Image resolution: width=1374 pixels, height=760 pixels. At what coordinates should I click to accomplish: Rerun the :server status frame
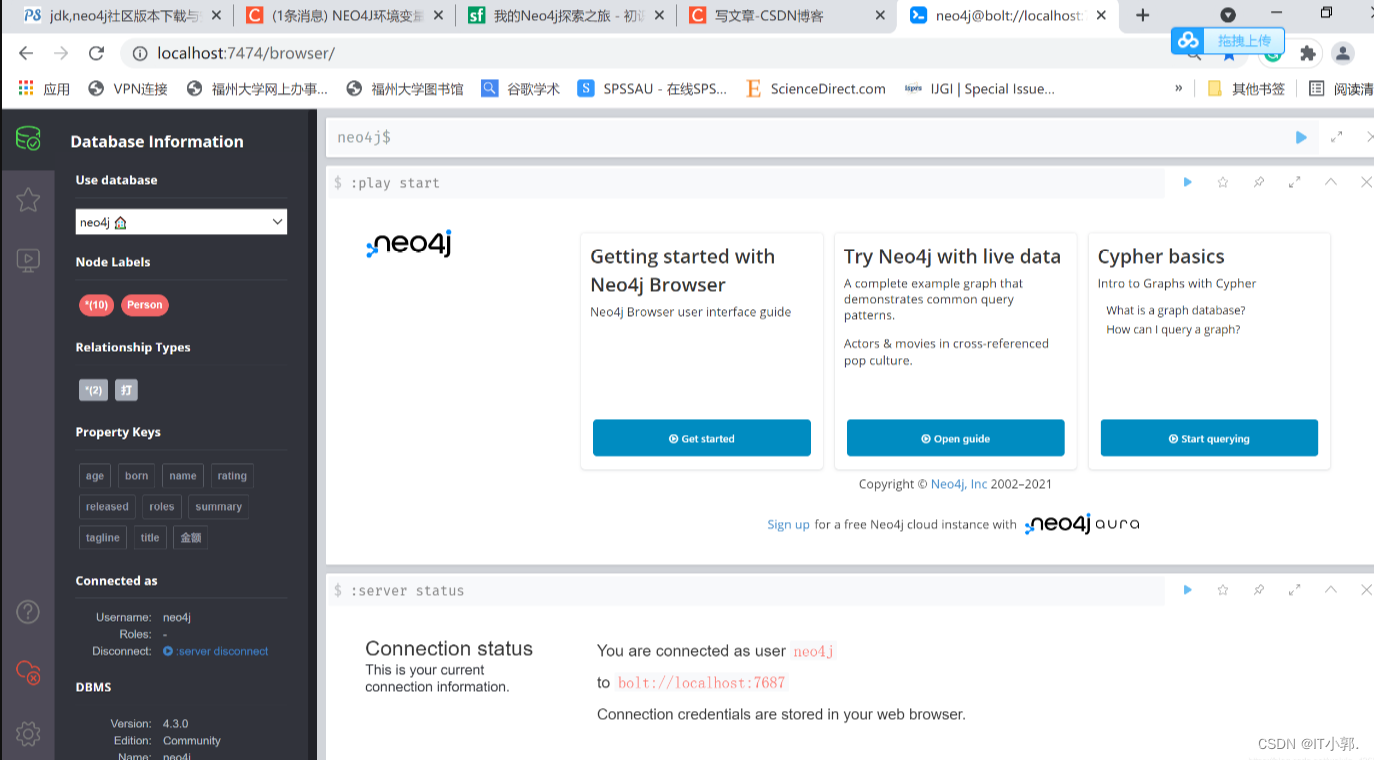click(1187, 590)
